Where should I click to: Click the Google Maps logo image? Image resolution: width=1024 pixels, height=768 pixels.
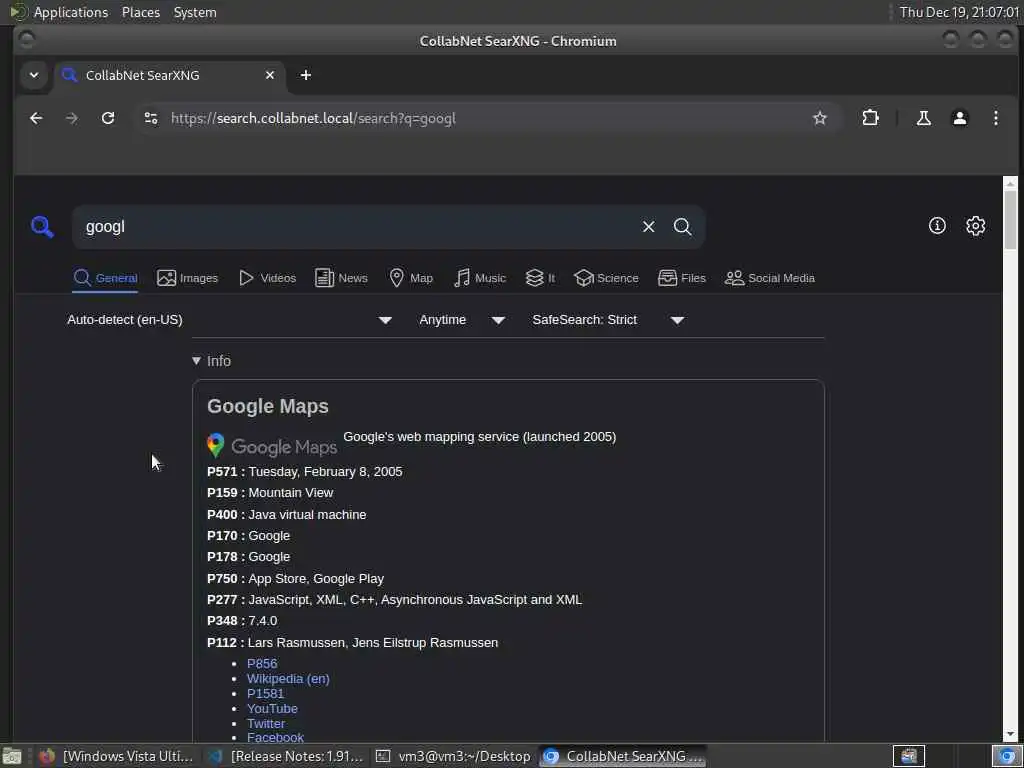click(x=272, y=446)
